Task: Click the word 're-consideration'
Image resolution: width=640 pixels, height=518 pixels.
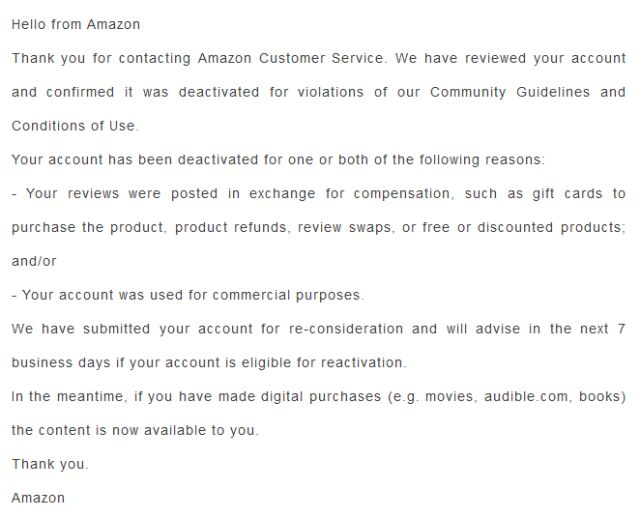Action: click(346, 329)
